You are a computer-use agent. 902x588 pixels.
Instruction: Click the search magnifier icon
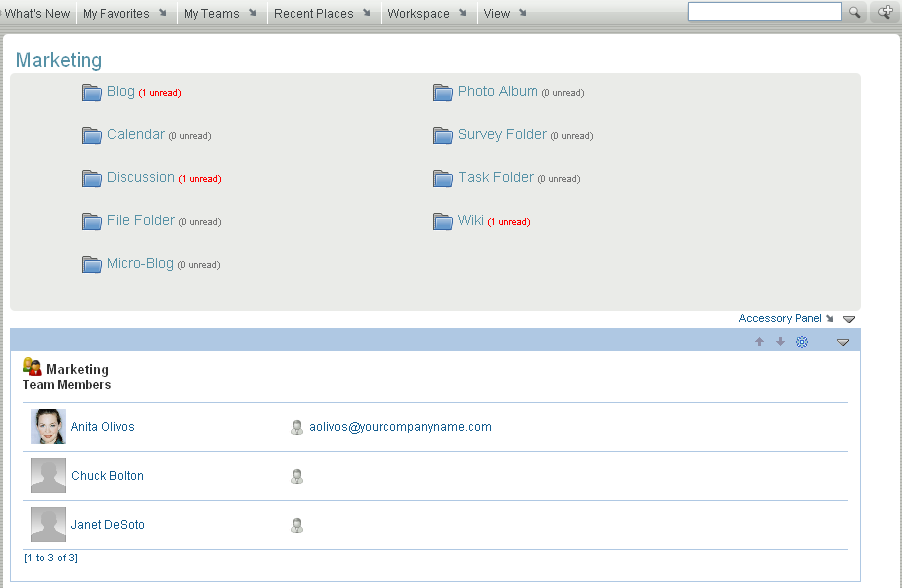[x=856, y=11]
